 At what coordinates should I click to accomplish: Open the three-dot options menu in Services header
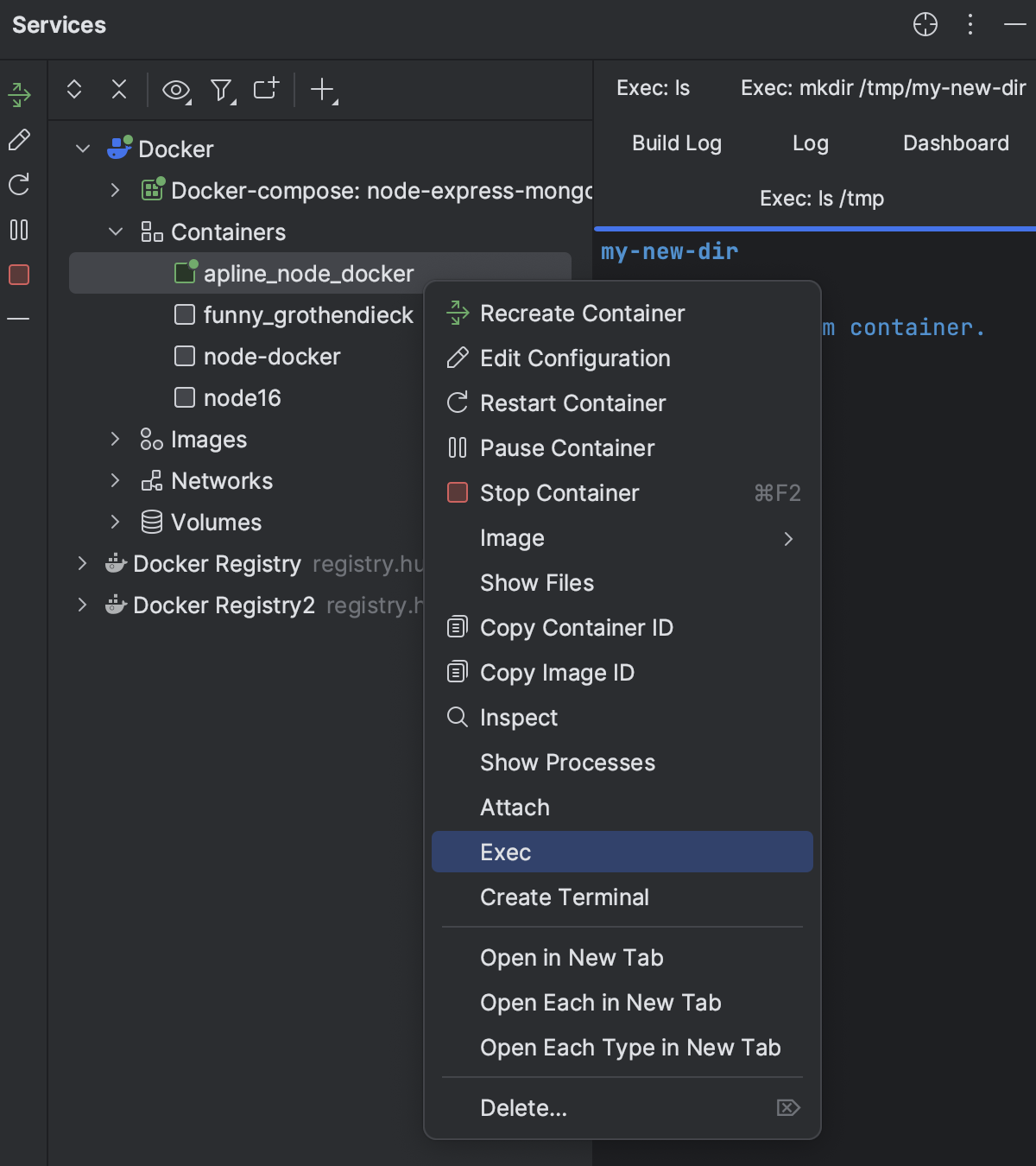970,24
